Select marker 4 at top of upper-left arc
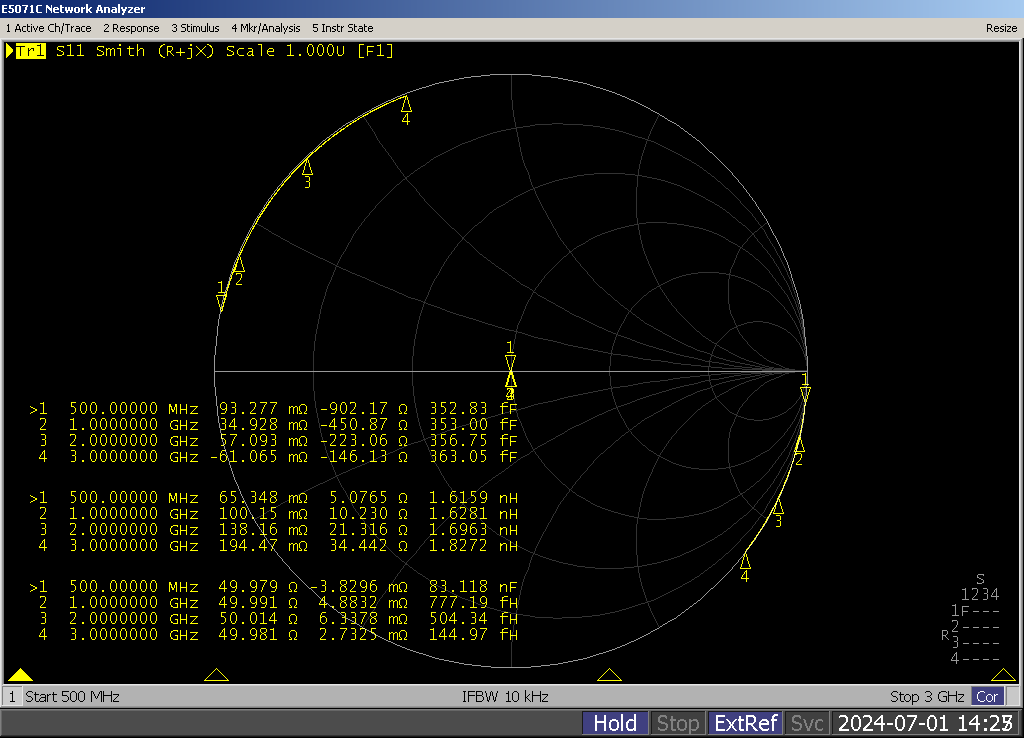 (406, 103)
